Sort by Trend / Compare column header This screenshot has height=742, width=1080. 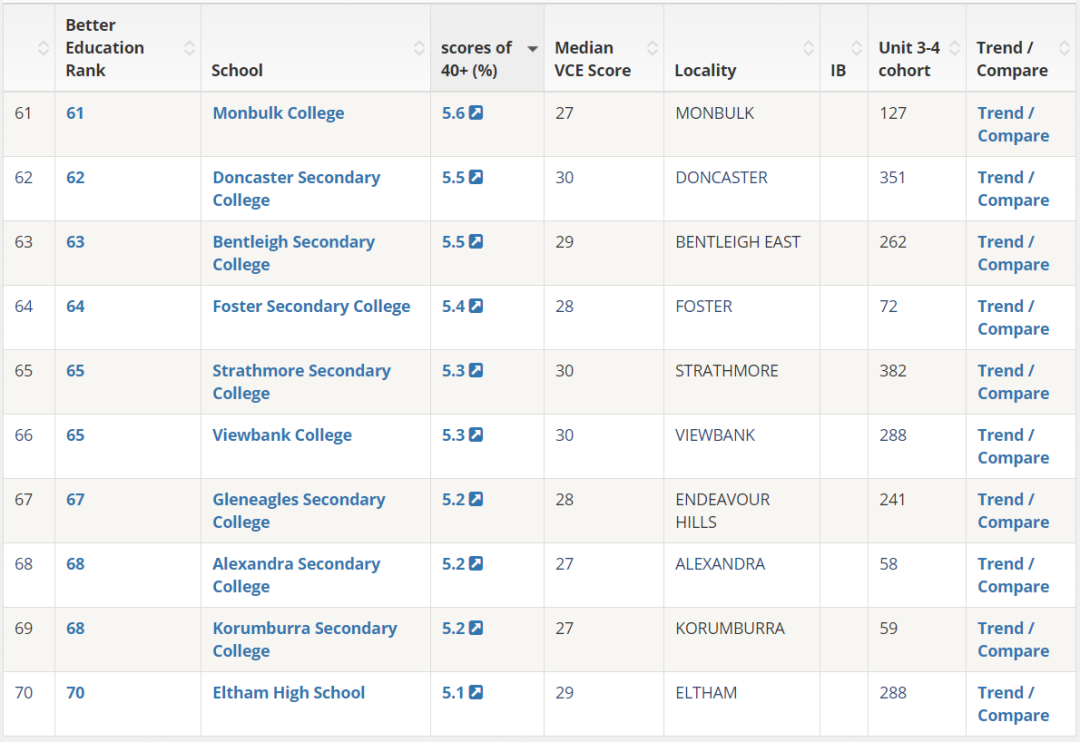(1021, 48)
